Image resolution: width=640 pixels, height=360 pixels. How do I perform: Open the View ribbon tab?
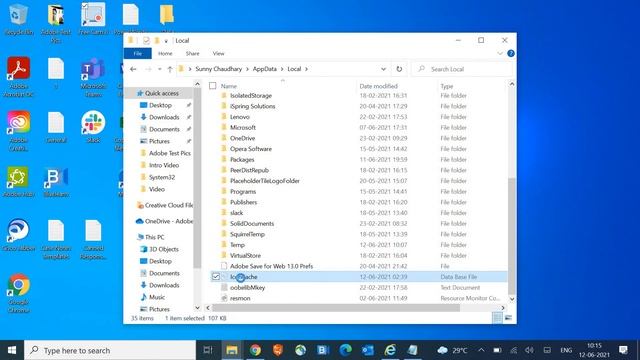pyautogui.click(x=218, y=53)
